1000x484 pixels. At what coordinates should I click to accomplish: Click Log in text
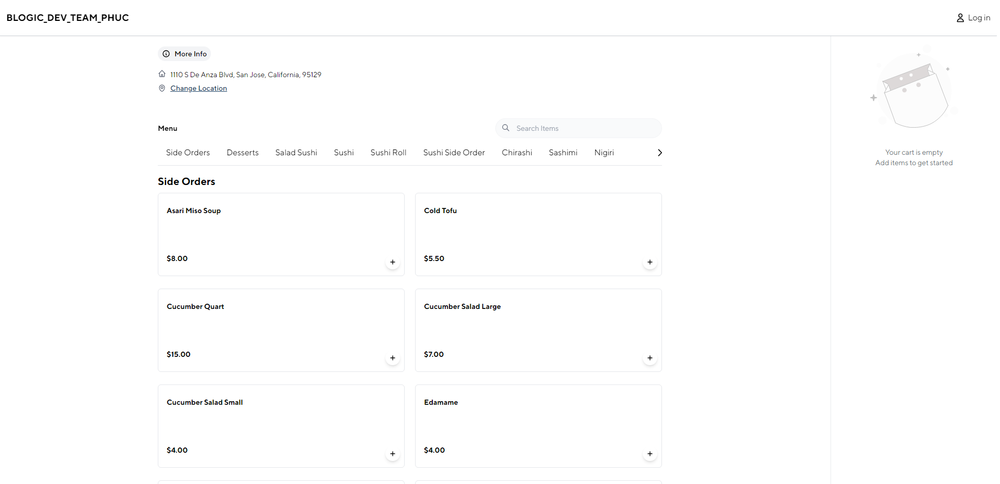point(979,18)
